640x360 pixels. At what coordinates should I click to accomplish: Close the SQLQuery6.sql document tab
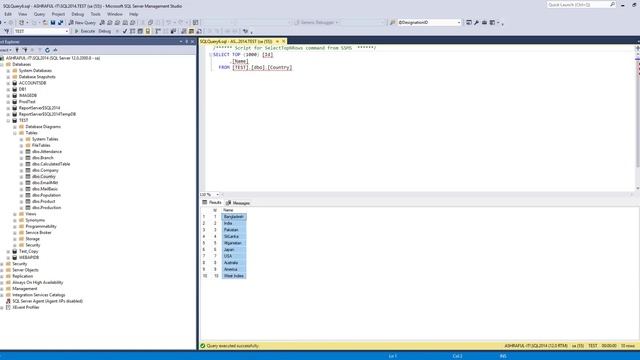[283, 41]
